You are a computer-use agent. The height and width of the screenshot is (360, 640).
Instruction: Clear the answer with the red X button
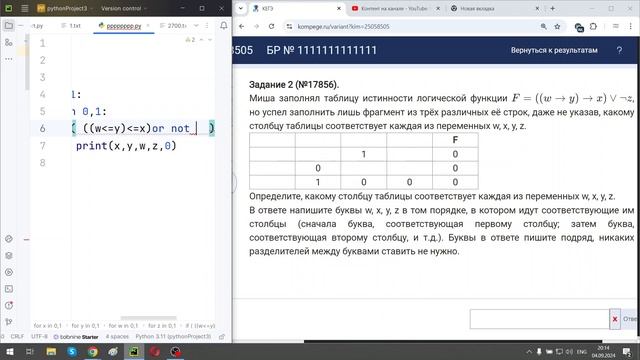pyautogui.click(x=615, y=319)
